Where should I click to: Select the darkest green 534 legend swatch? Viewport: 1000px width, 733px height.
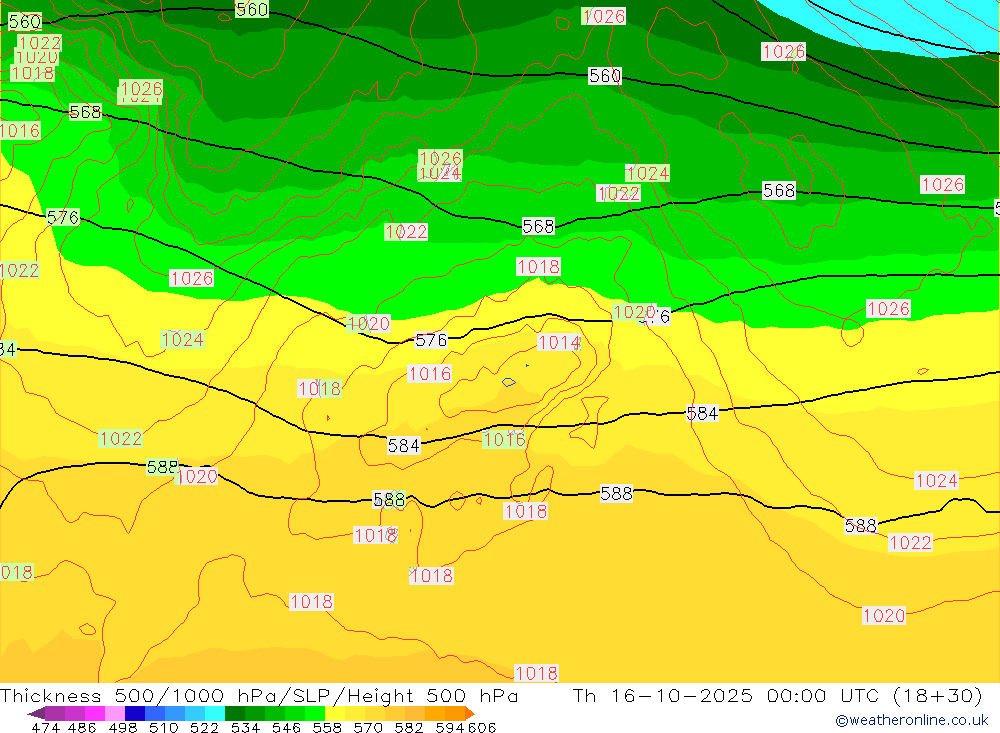pyautogui.click(x=235, y=713)
